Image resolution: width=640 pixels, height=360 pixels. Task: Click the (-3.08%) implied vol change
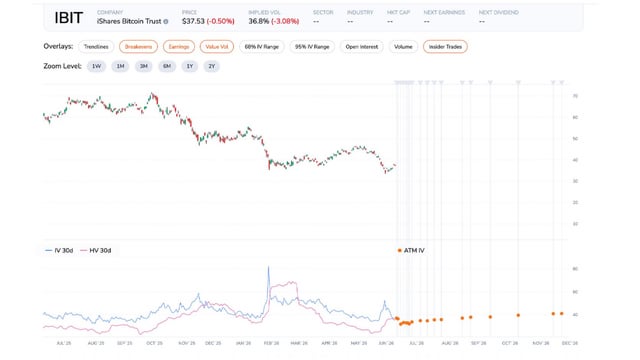tap(285, 21)
